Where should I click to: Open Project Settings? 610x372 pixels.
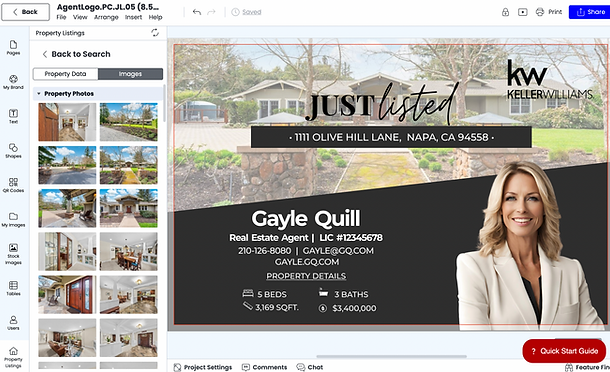click(203, 367)
